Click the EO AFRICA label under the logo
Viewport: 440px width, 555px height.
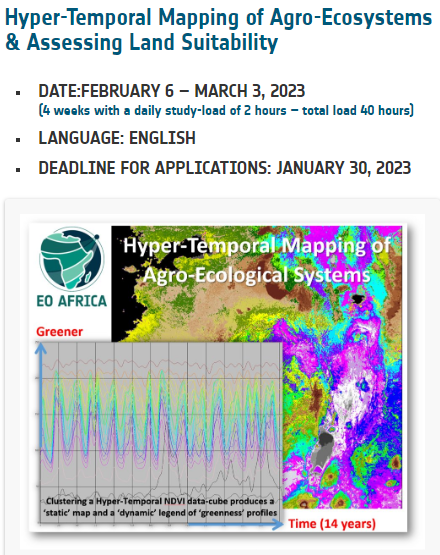click(72, 301)
